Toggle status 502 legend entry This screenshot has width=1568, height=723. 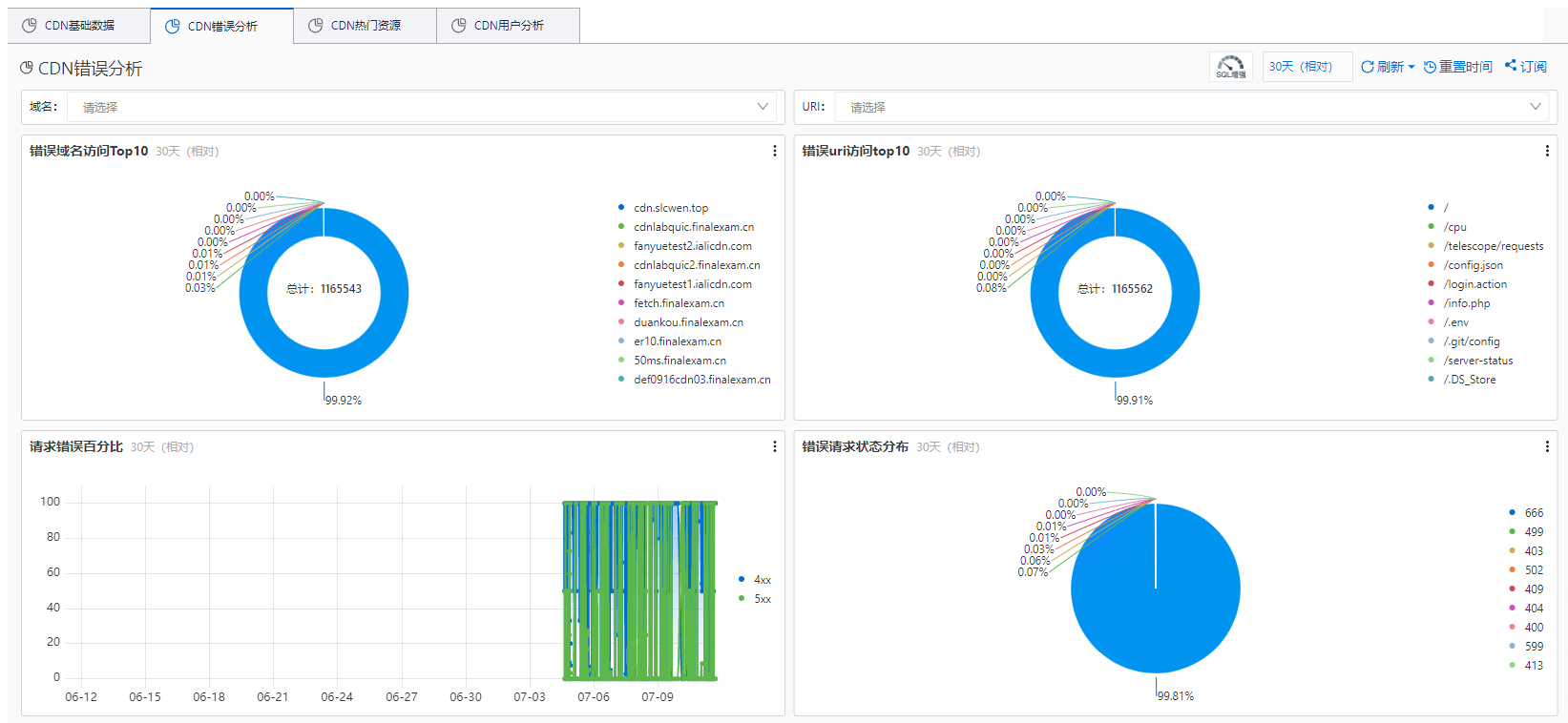[x=1526, y=570]
